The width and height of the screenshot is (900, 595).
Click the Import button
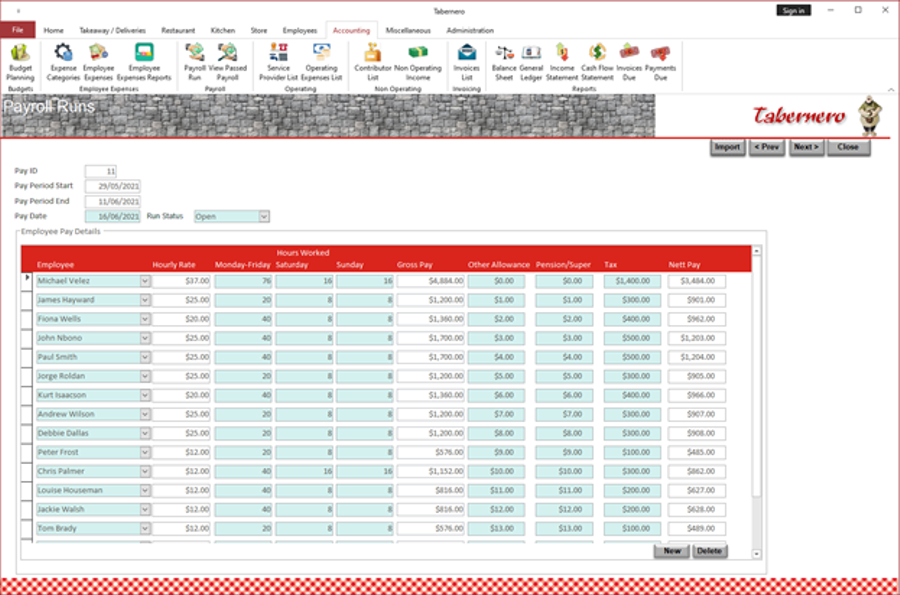pyautogui.click(x=727, y=147)
